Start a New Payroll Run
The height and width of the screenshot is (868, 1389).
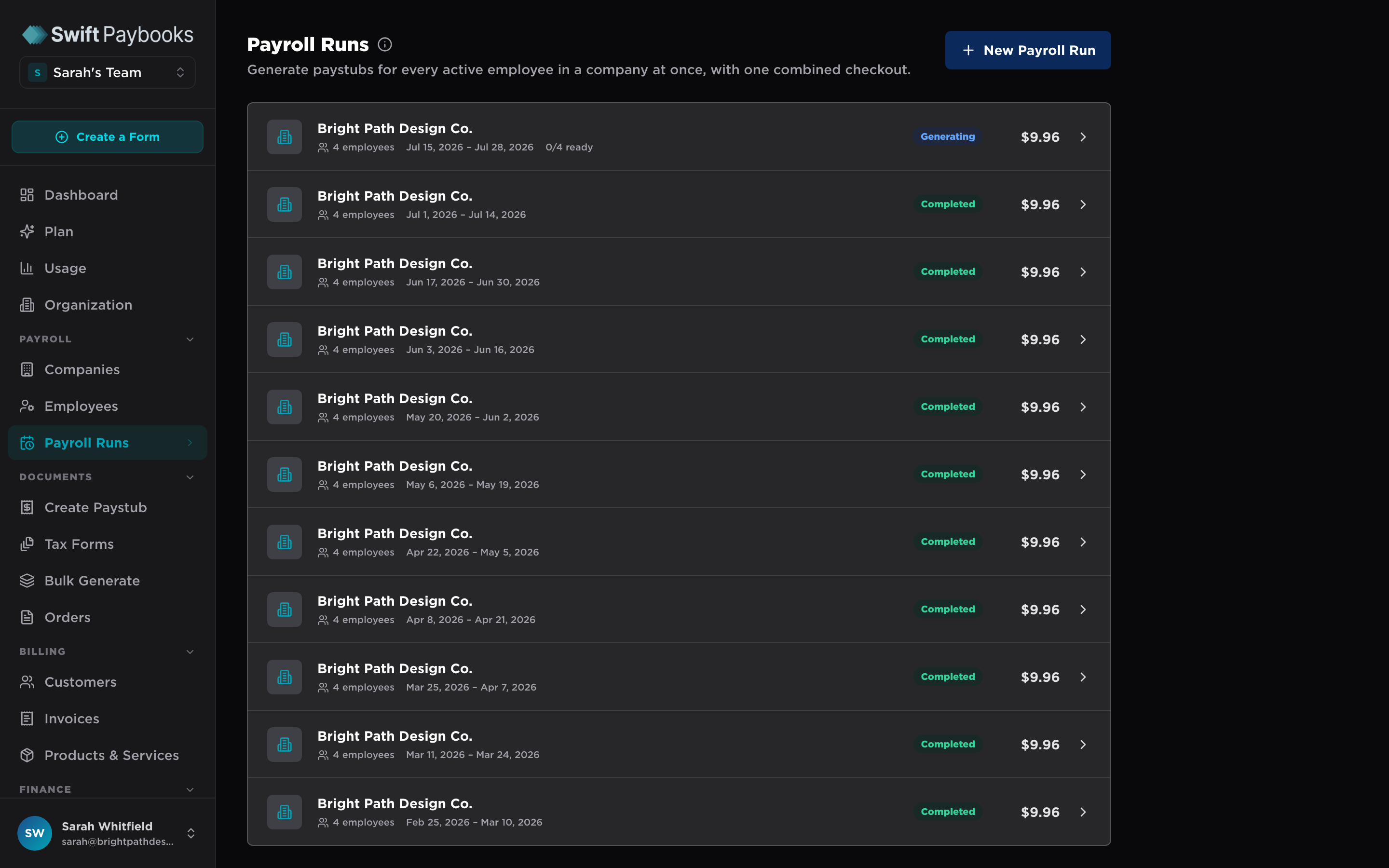click(1027, 50)
